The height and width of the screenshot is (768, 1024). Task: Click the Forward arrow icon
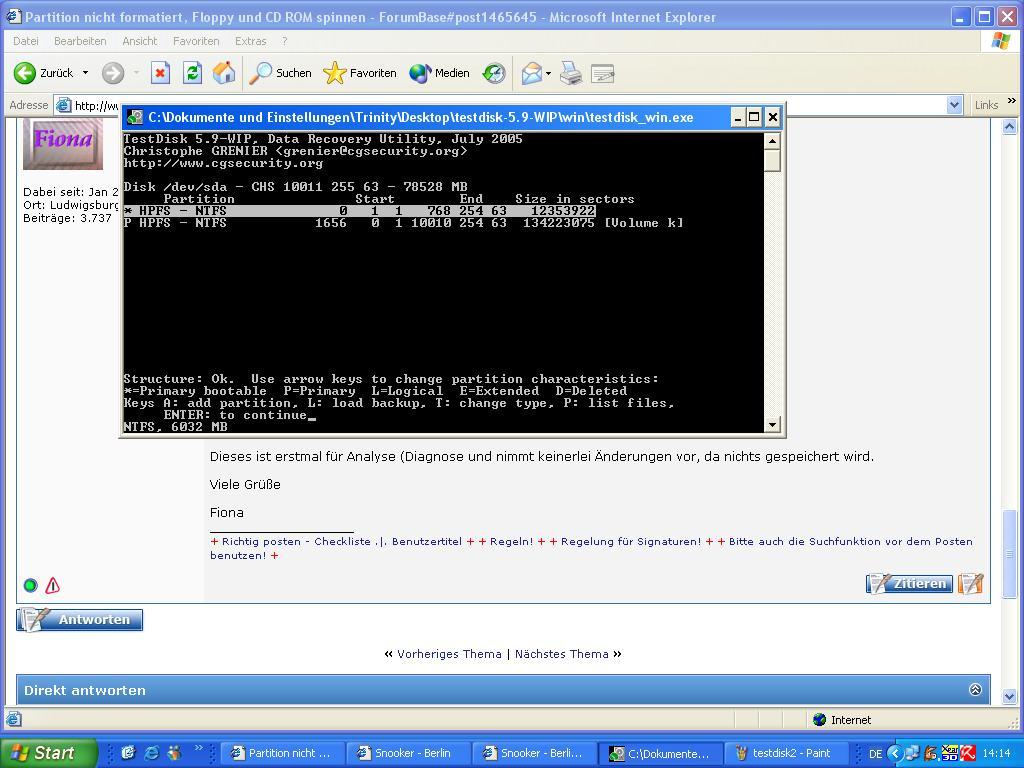pos(112,73)
